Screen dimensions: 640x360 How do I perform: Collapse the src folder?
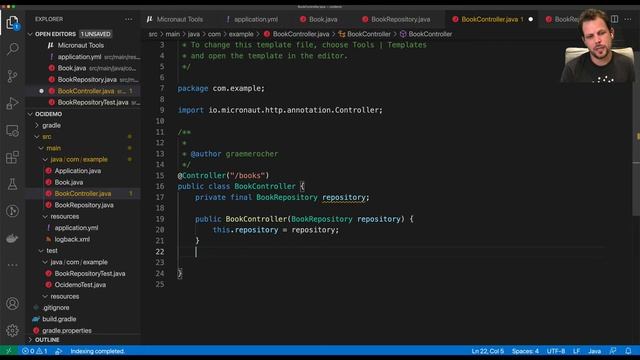pyautogui.click(x=47, y=137)
